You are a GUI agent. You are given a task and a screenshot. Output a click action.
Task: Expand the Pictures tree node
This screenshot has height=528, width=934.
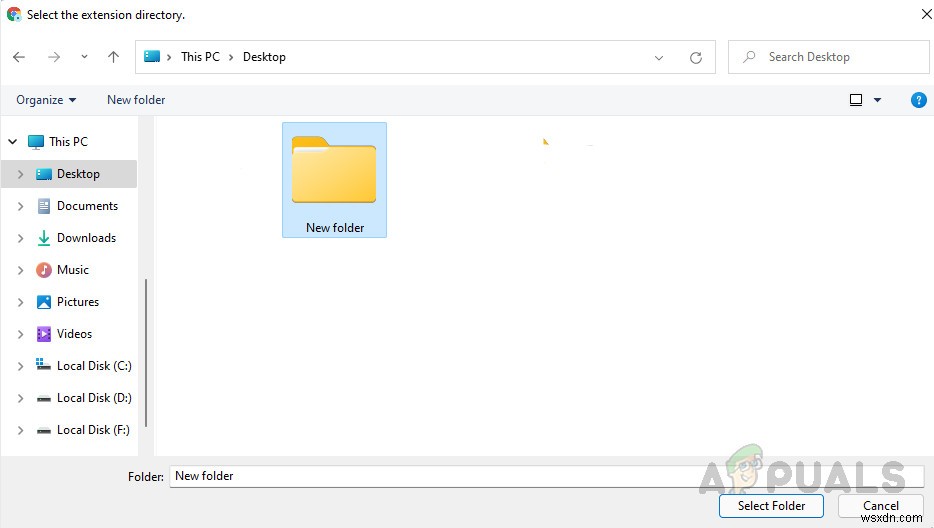(x=20, y=303)
